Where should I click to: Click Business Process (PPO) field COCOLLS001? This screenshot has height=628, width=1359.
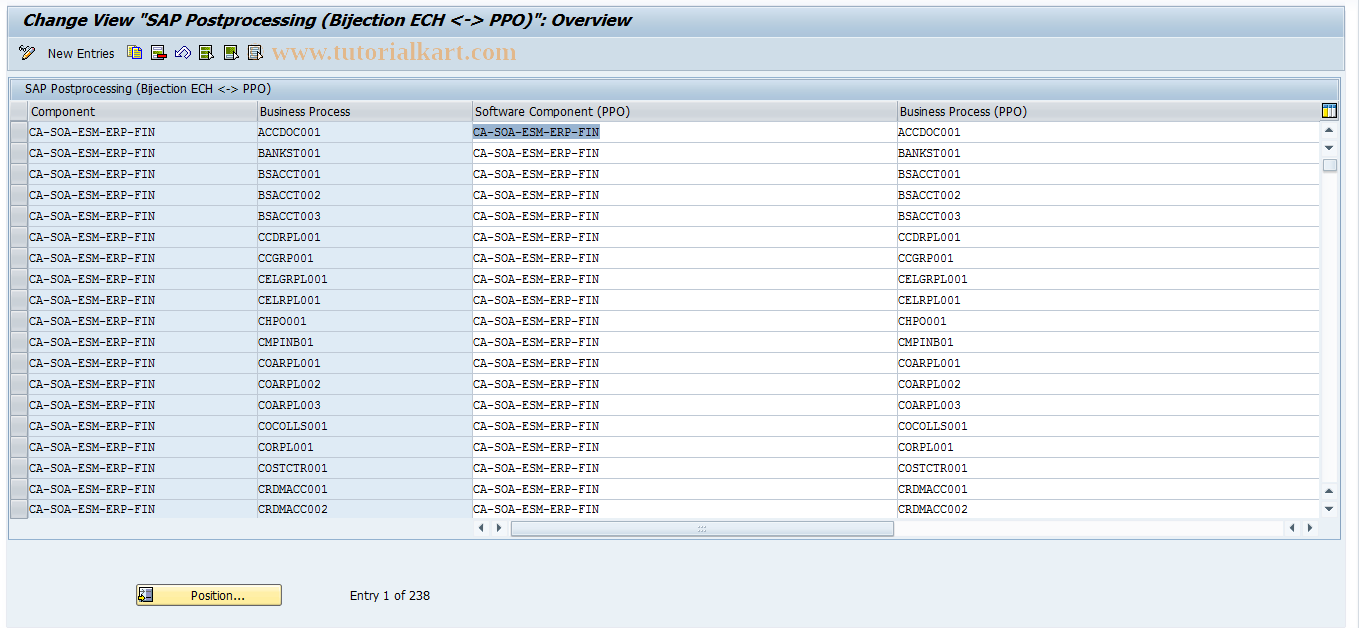pyautogui.click(x=1108, y=426)
